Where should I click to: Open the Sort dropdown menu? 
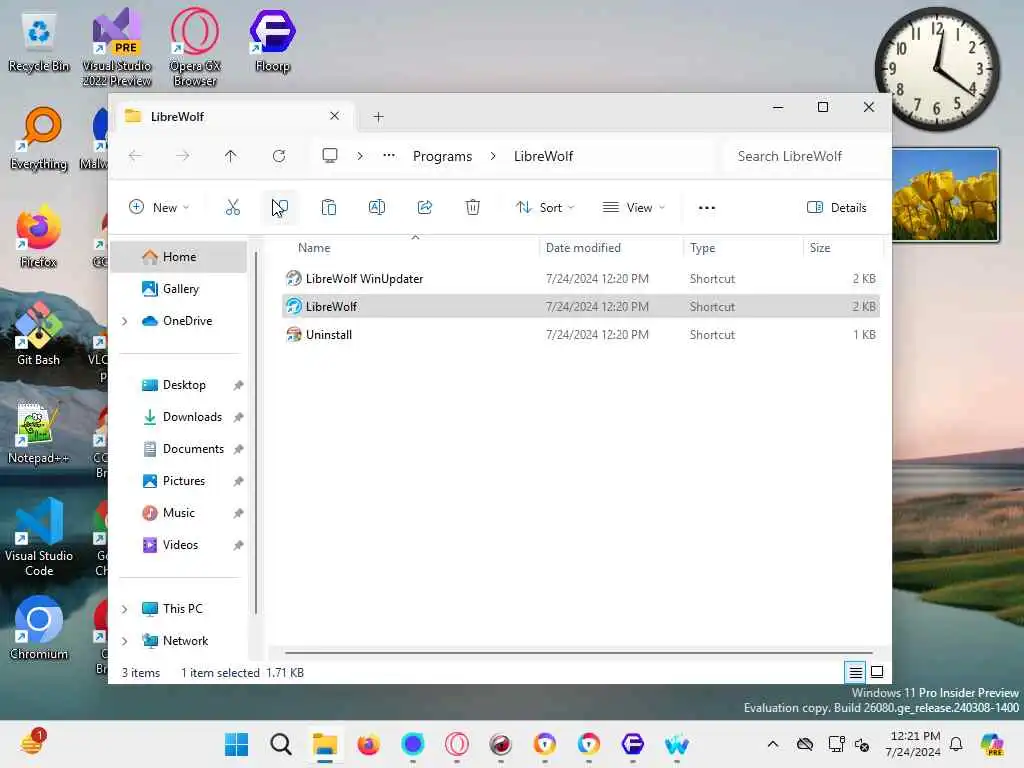click(545, 208)
